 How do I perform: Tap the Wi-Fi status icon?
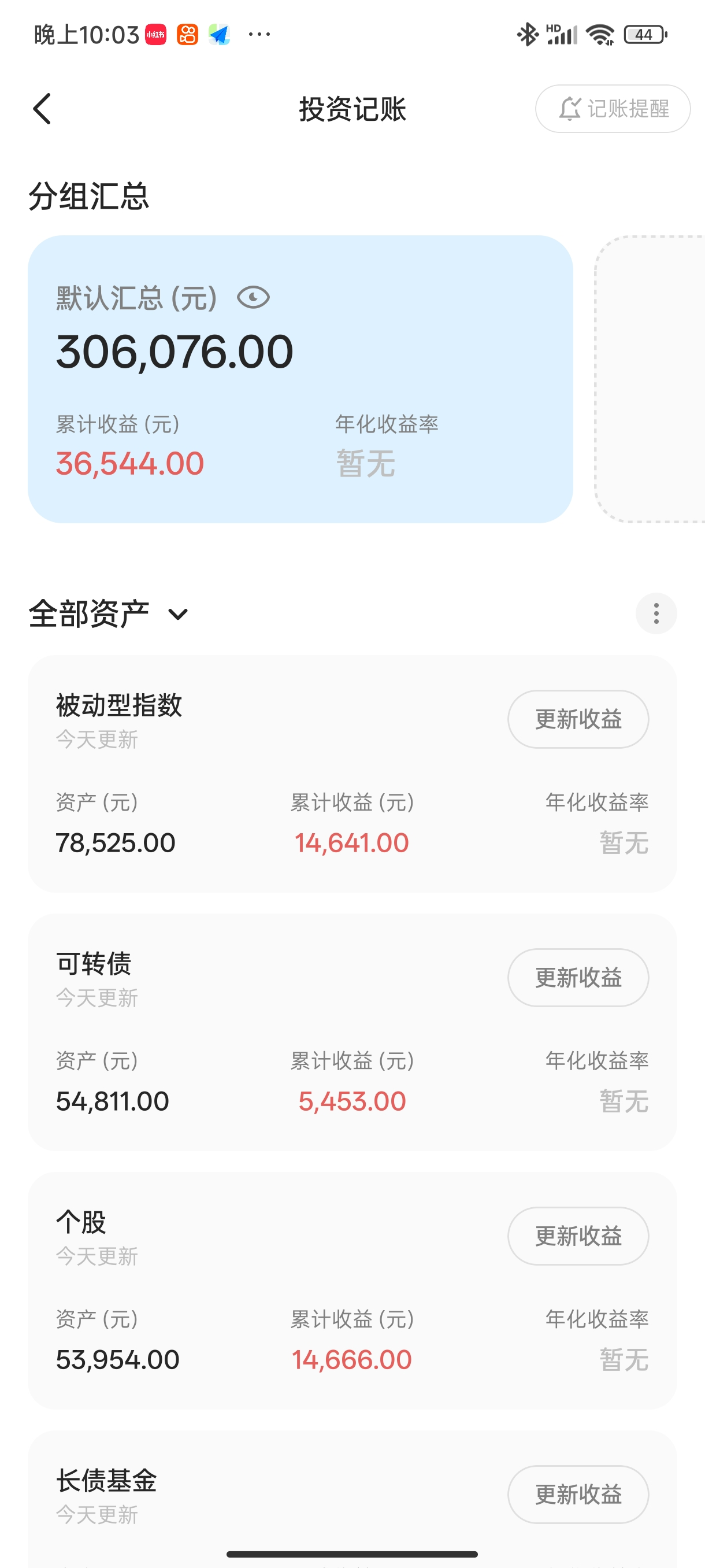(600, 35)
